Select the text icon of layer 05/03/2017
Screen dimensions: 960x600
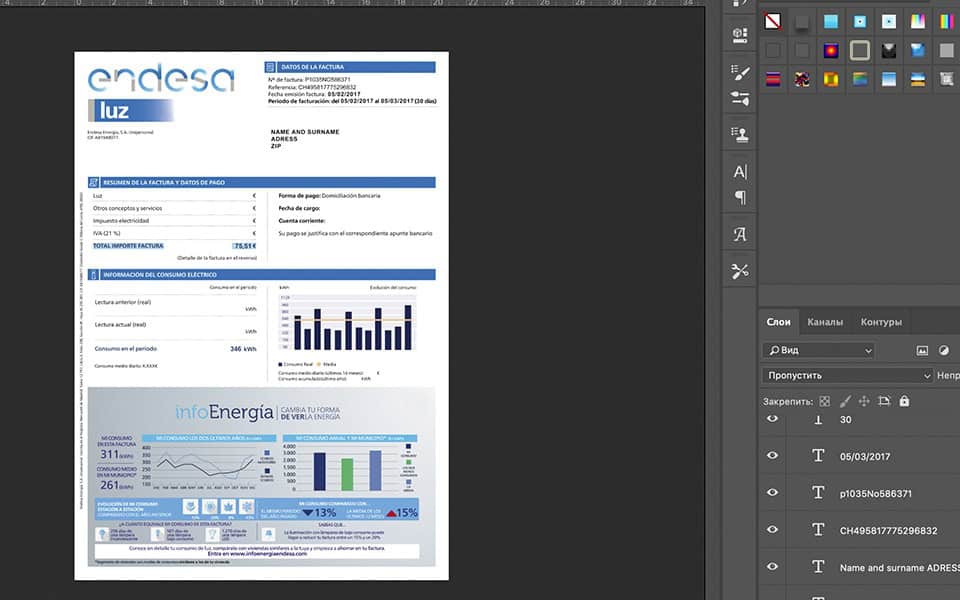click(818, 456)
